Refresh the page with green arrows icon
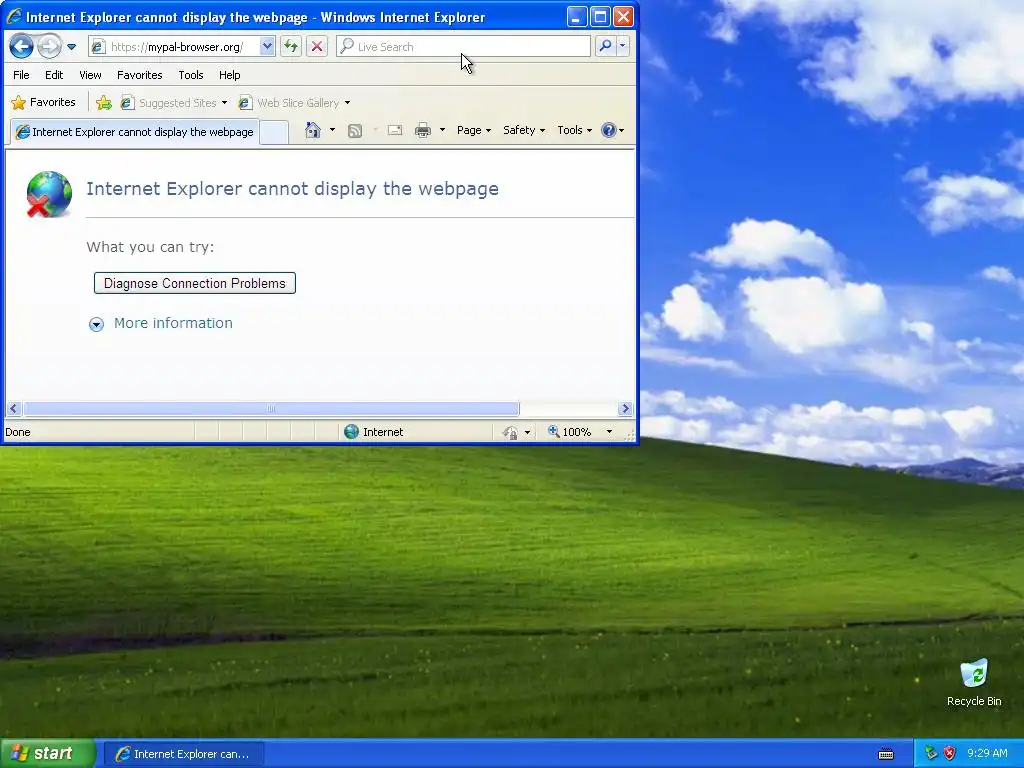 (291, 46)
